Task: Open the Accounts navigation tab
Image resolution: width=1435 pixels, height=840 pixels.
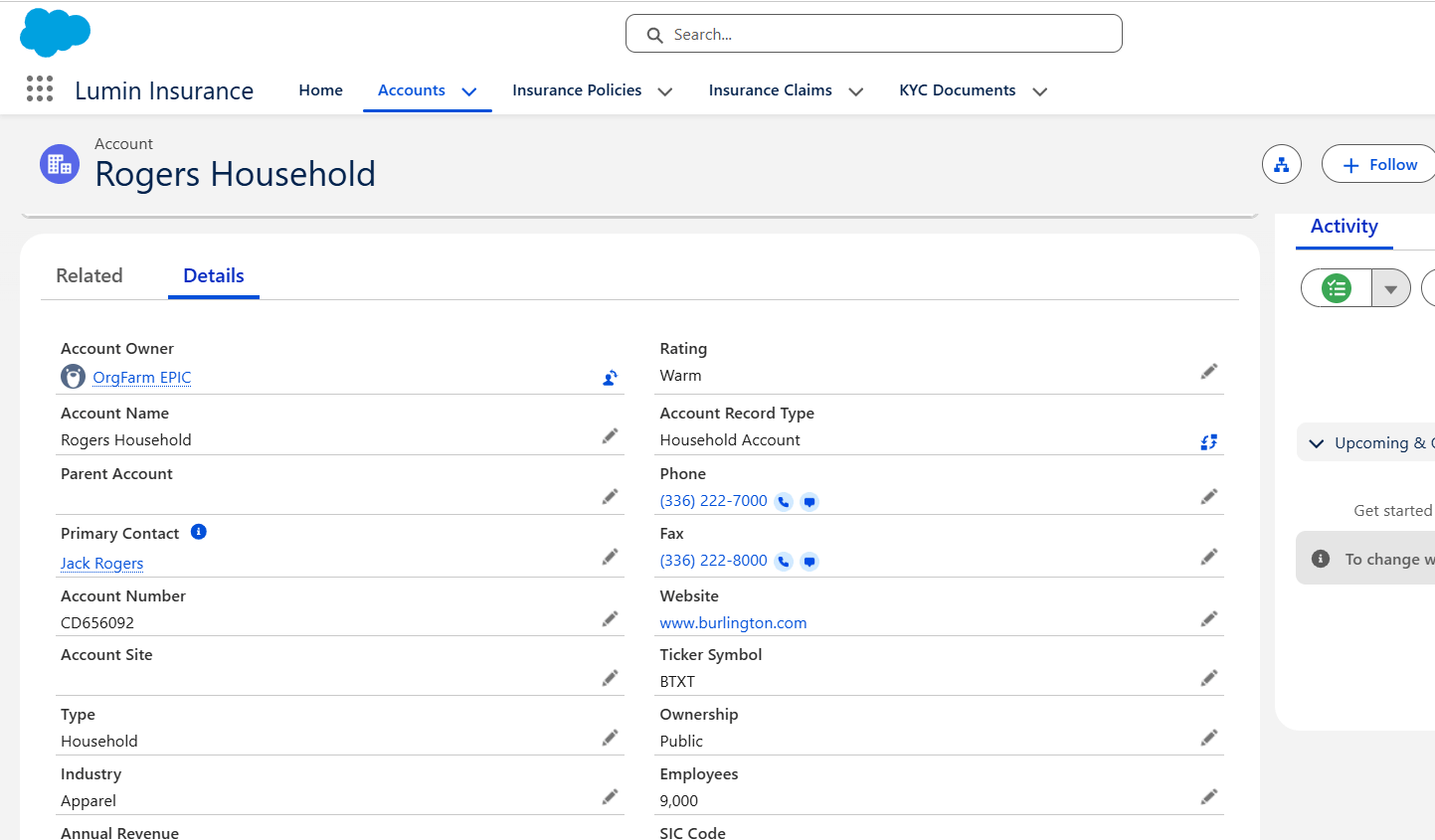Action: coord(412,90)
